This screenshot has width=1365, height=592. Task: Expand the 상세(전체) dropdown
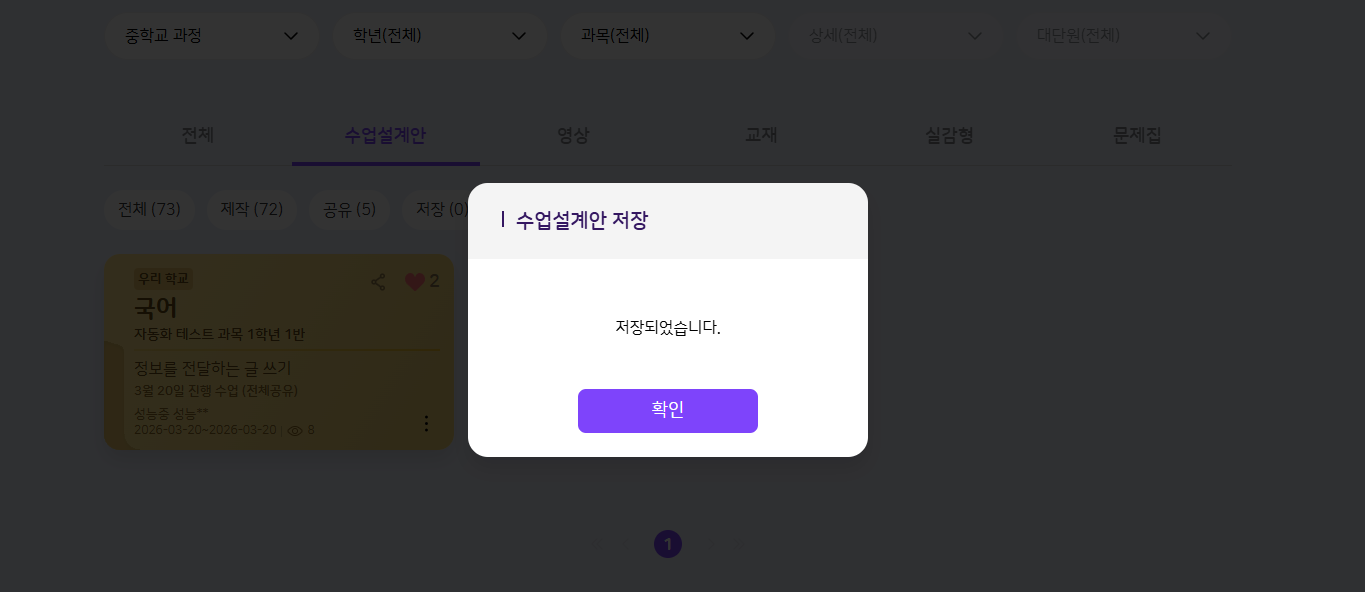[x=896, y=36]
